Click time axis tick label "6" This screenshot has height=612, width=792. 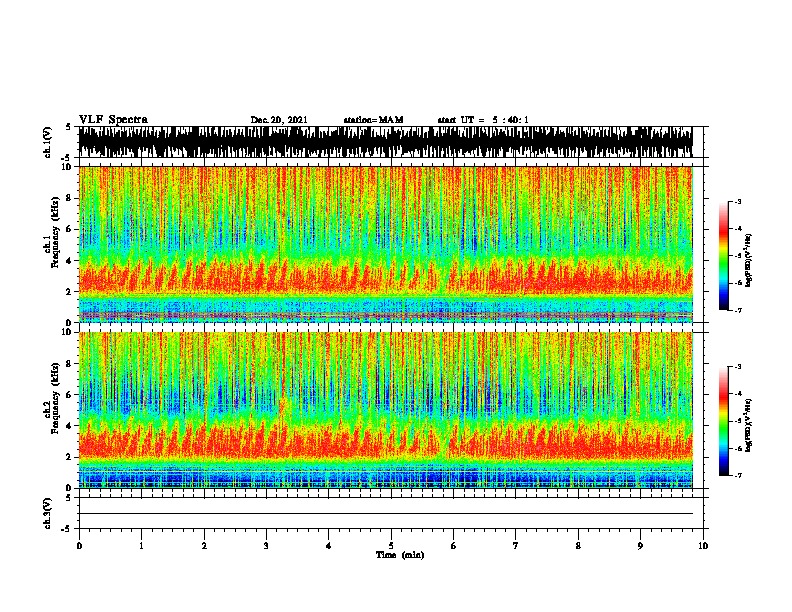(454, 546)
